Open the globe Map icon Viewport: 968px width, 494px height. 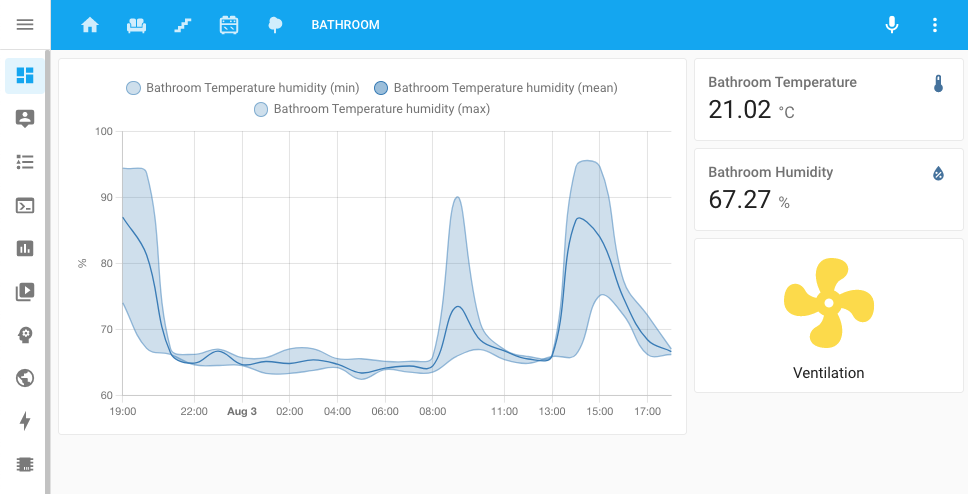tap(25, 378)
